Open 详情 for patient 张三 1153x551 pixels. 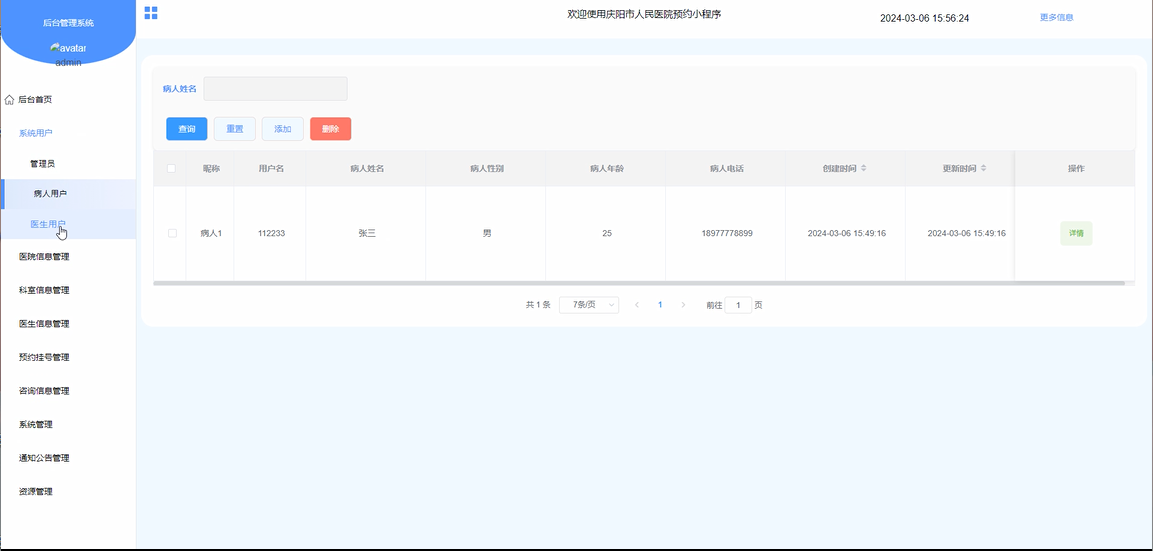(1076, 233)
